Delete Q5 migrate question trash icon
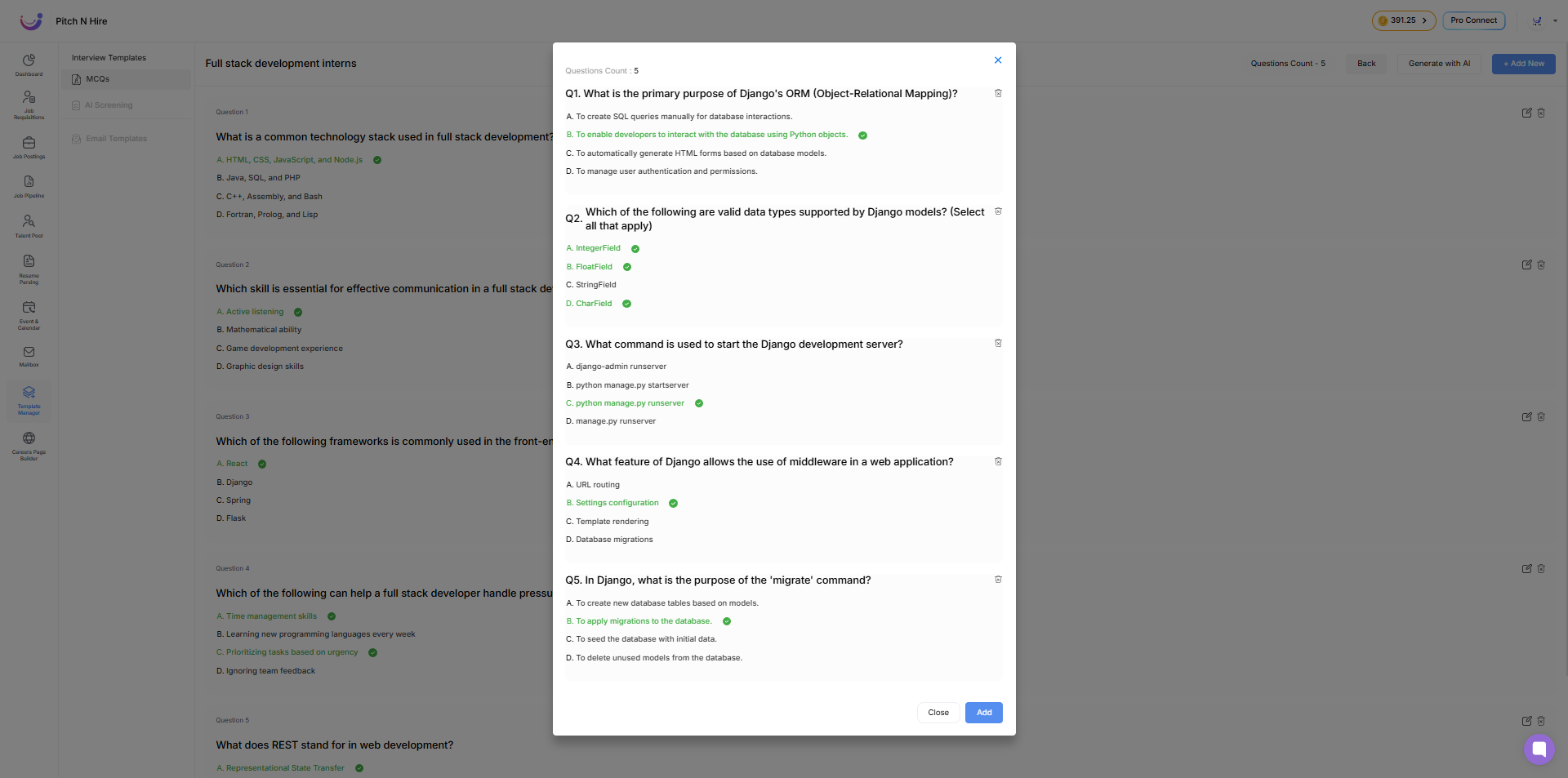 pos(998,580)
